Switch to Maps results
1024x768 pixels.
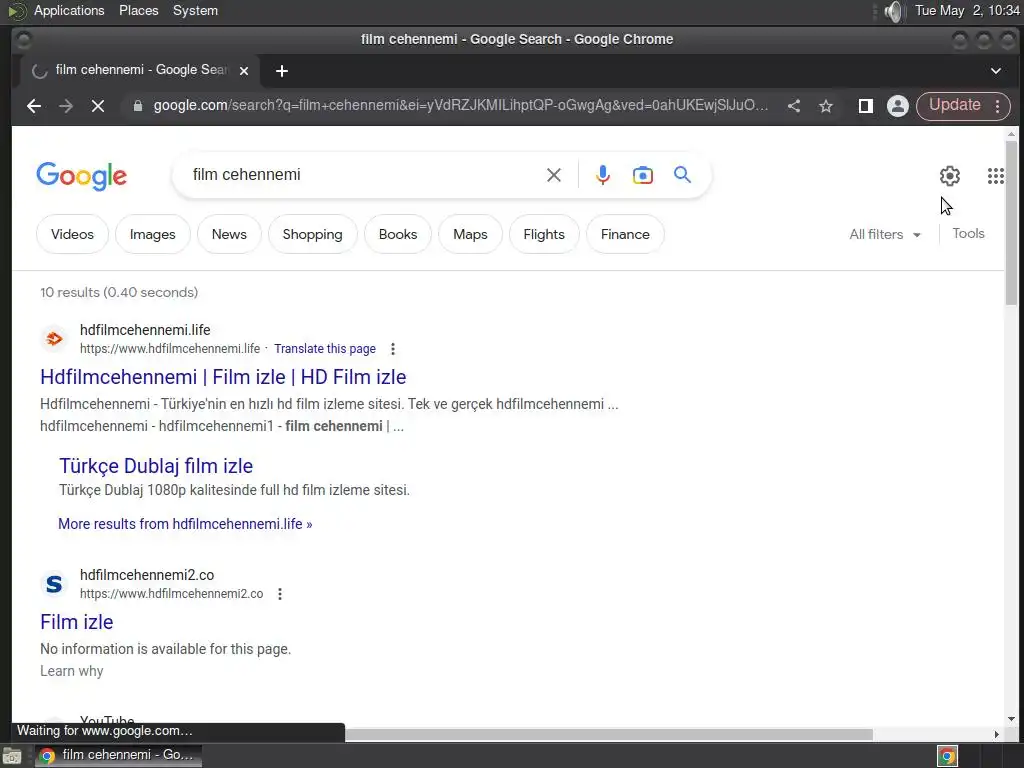coord(470,234)
